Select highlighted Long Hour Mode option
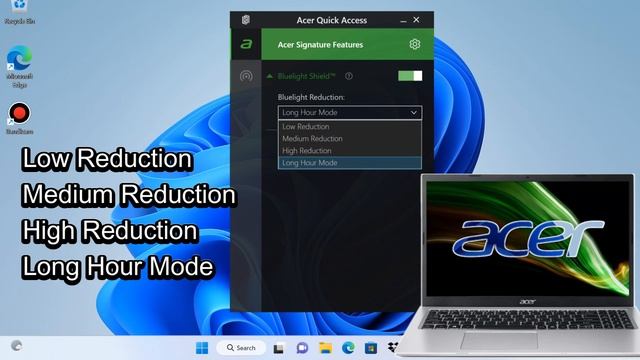The width and height of the screenshot is (640, 360). (x=350, y=163)
